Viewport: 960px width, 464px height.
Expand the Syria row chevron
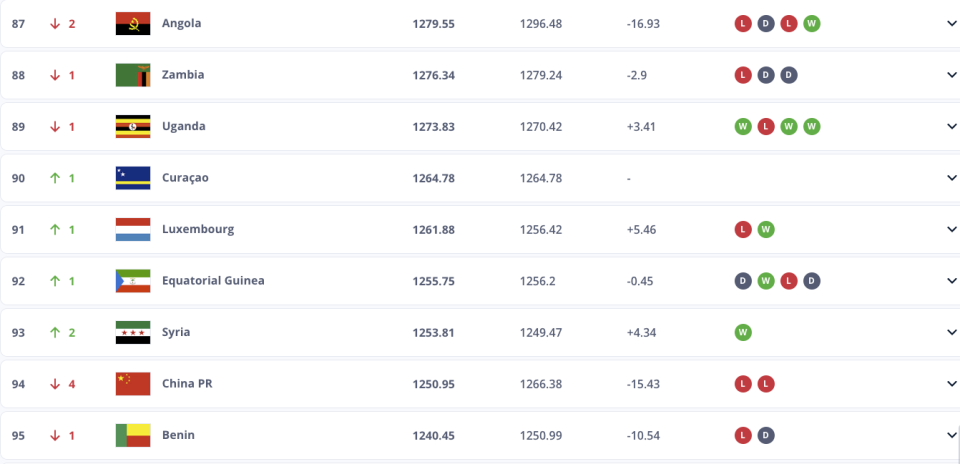(951, 332)
